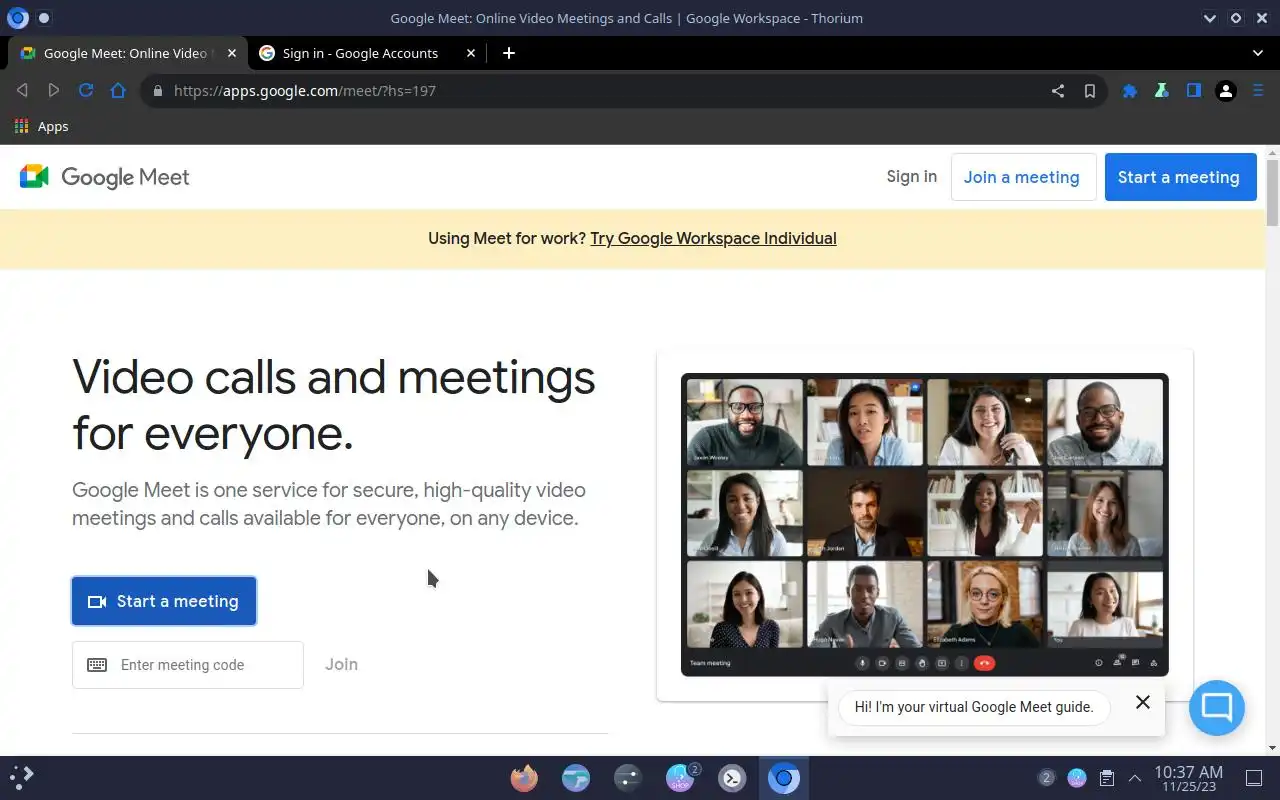Close the Sign in - Google Accounts tab
The height and width of the screenshot is (800, 1280).
point(471,53)
